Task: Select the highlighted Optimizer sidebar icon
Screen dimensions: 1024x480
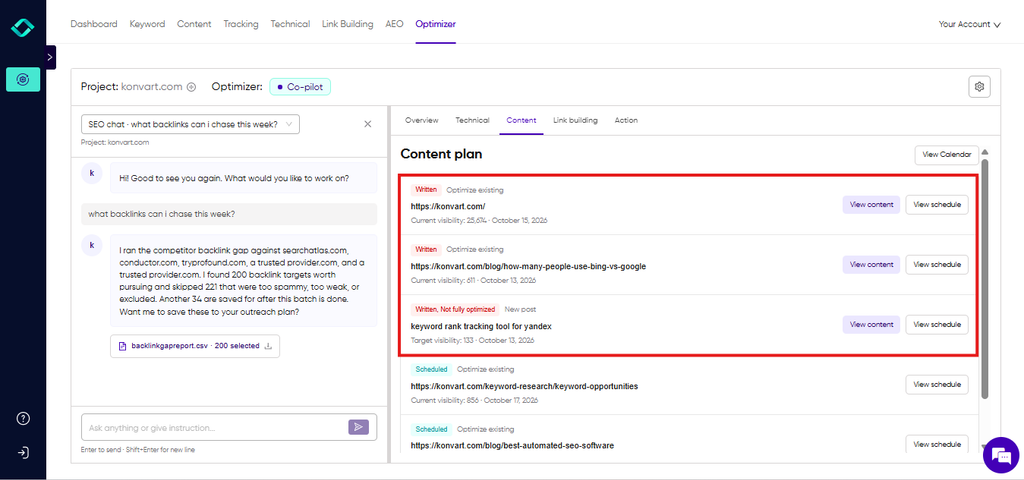Action: coord(23,80)
